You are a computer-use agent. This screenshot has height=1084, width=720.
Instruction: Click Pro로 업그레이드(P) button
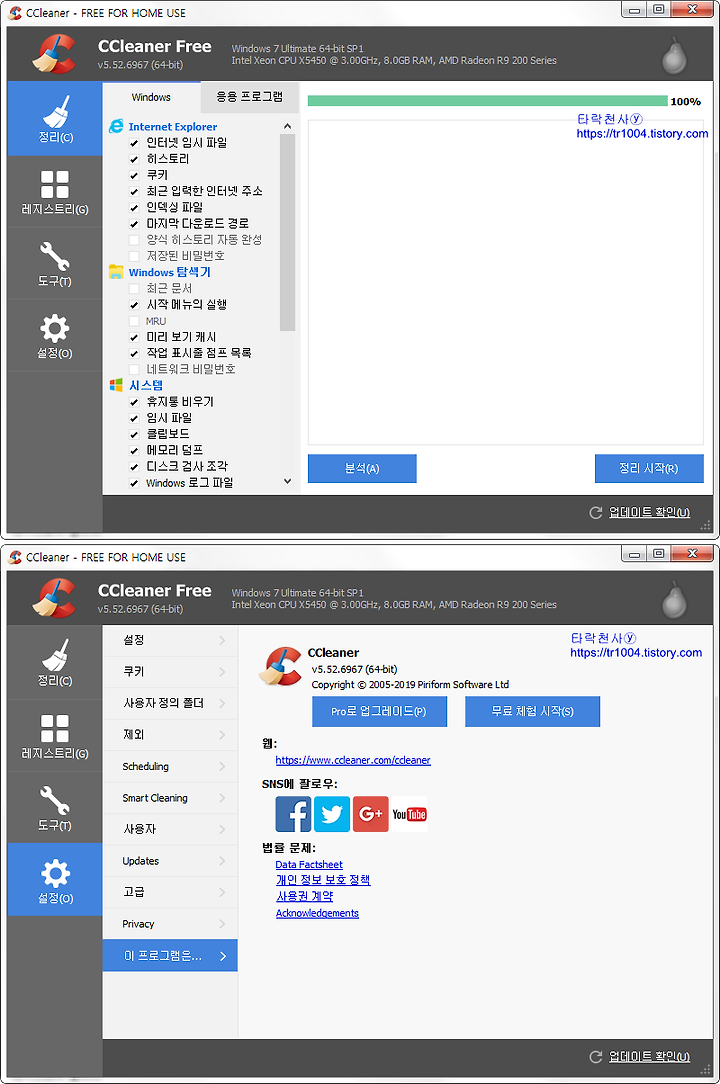coord(379,711)
